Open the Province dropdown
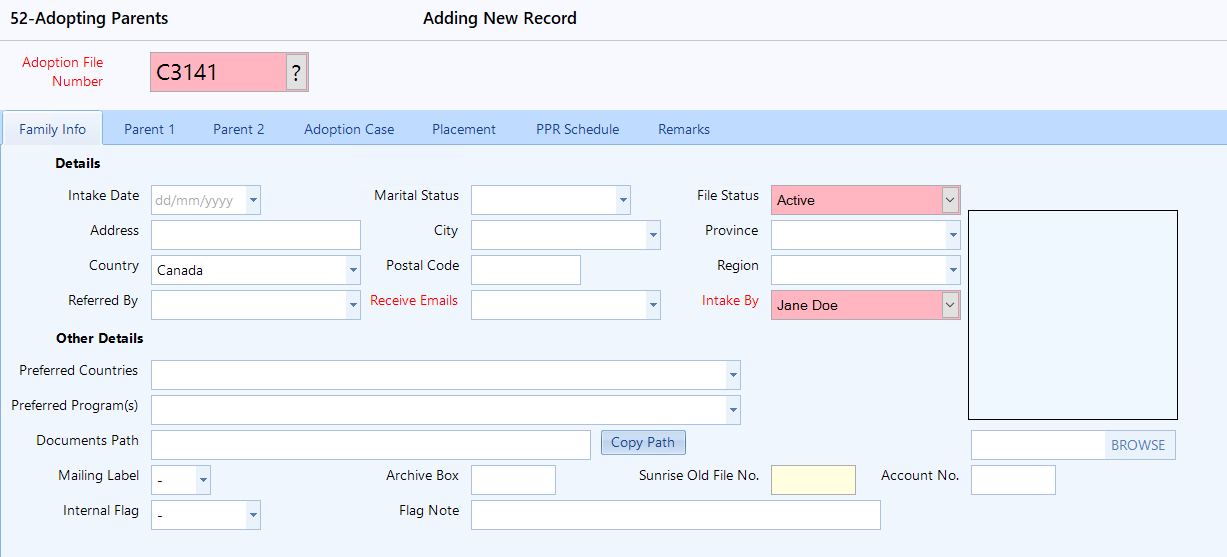Screen dimensions: 1227x557 (953, 235)
